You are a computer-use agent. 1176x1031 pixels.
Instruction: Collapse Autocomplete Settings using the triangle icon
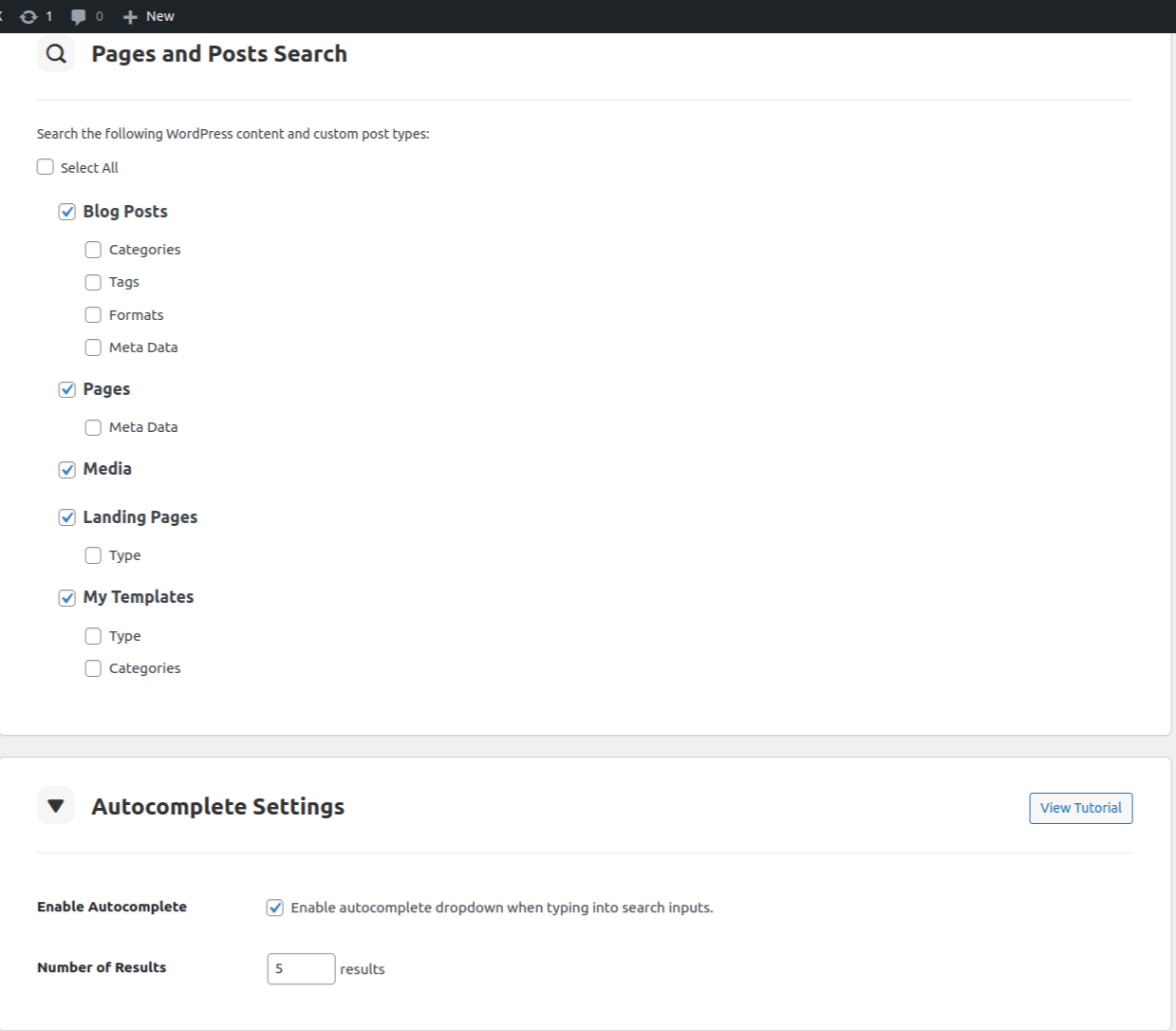tap(56, 806)
